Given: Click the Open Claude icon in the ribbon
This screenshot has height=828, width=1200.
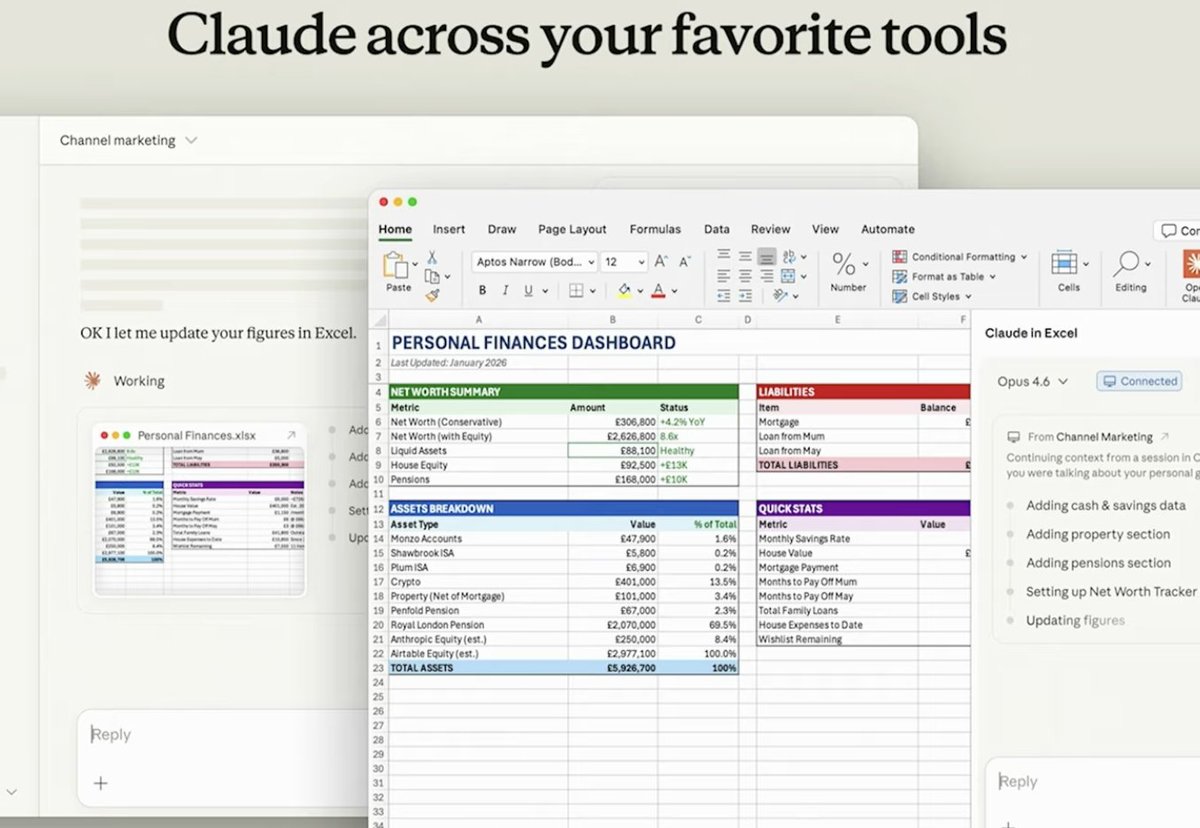Looking at the screenshot, I should click(1191, 264).
